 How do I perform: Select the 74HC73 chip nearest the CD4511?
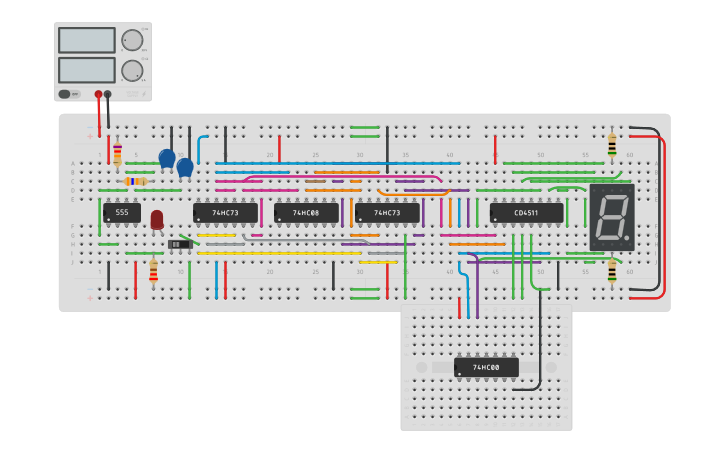[x=387, y=212]
